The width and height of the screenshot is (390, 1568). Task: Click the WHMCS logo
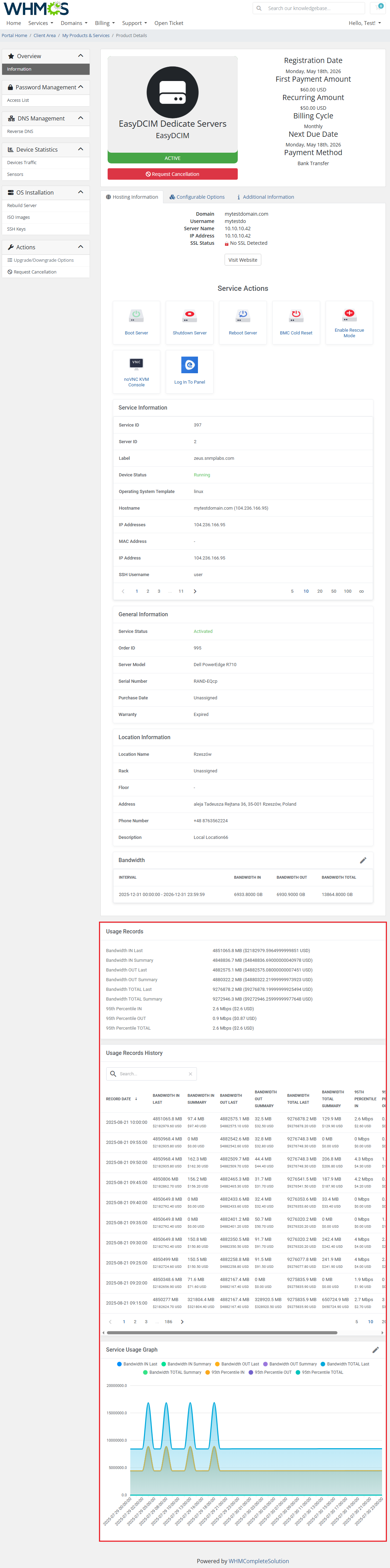coord(36,9)
